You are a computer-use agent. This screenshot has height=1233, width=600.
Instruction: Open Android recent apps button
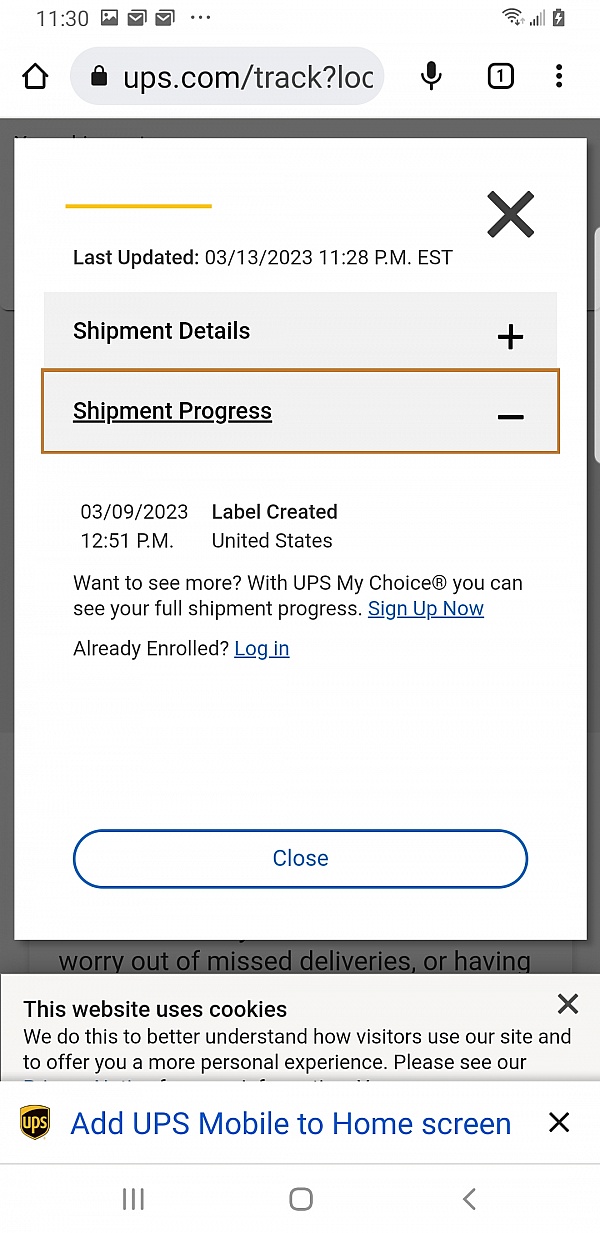pyautogui.click(x=133, y=1199)
